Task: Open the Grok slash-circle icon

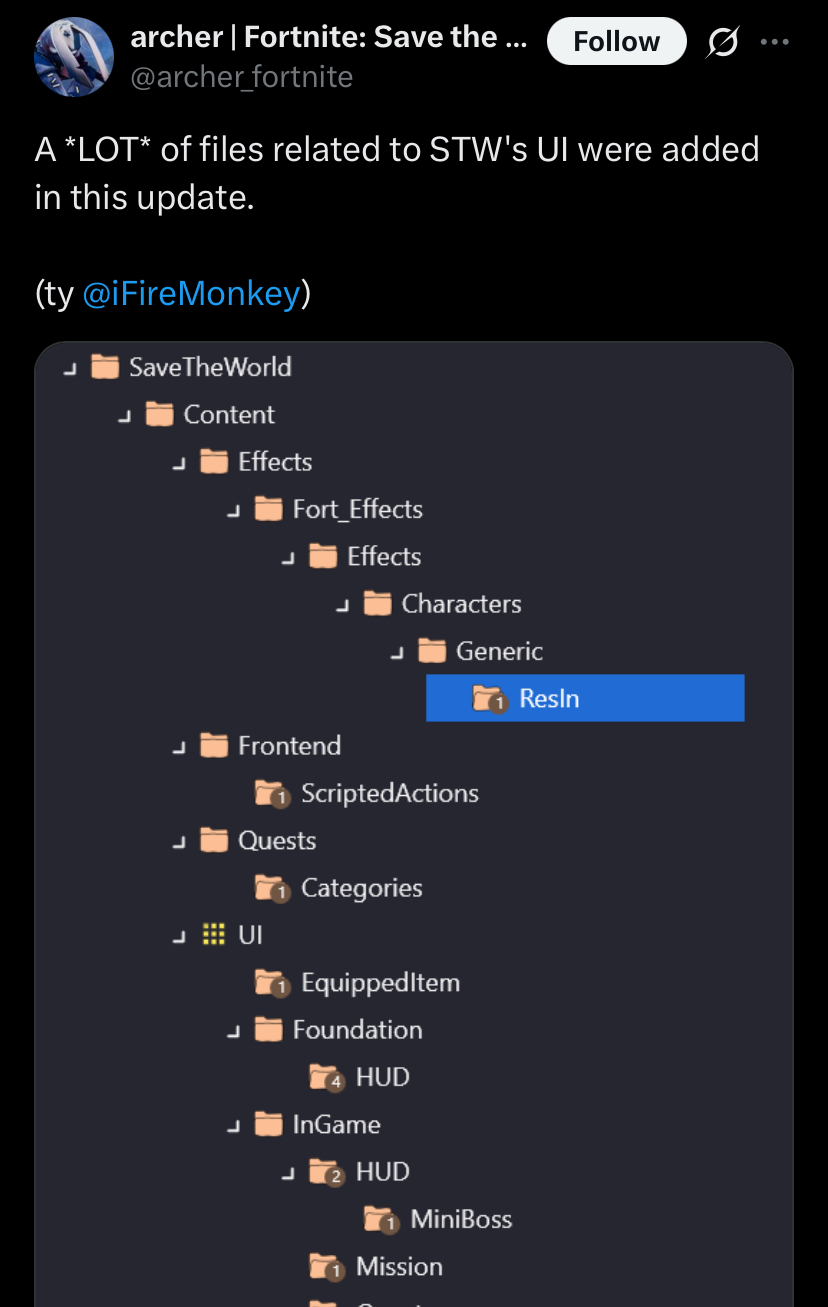Action: point(723,42)
